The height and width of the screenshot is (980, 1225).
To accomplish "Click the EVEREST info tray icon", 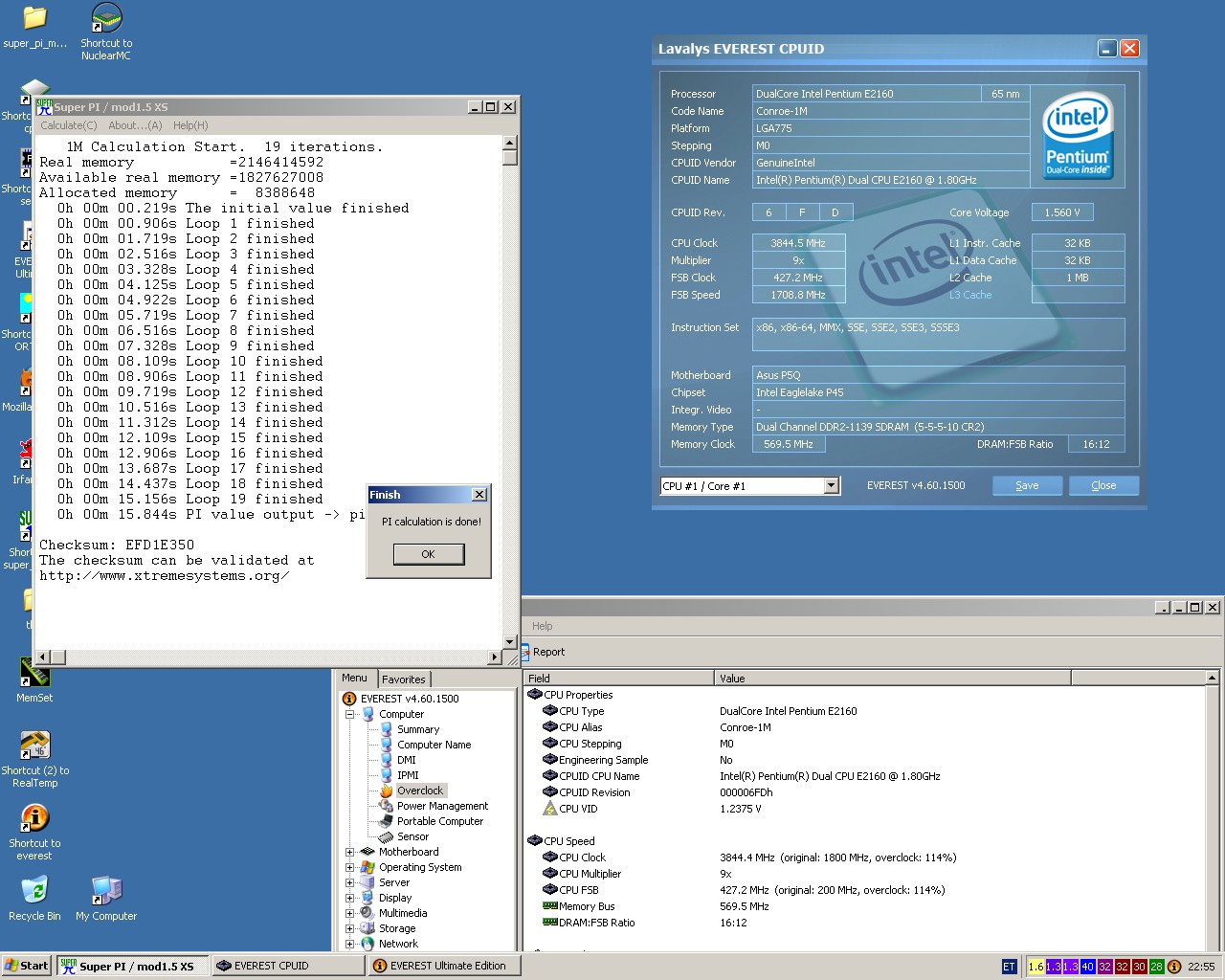I will [x=1174, y=967].
